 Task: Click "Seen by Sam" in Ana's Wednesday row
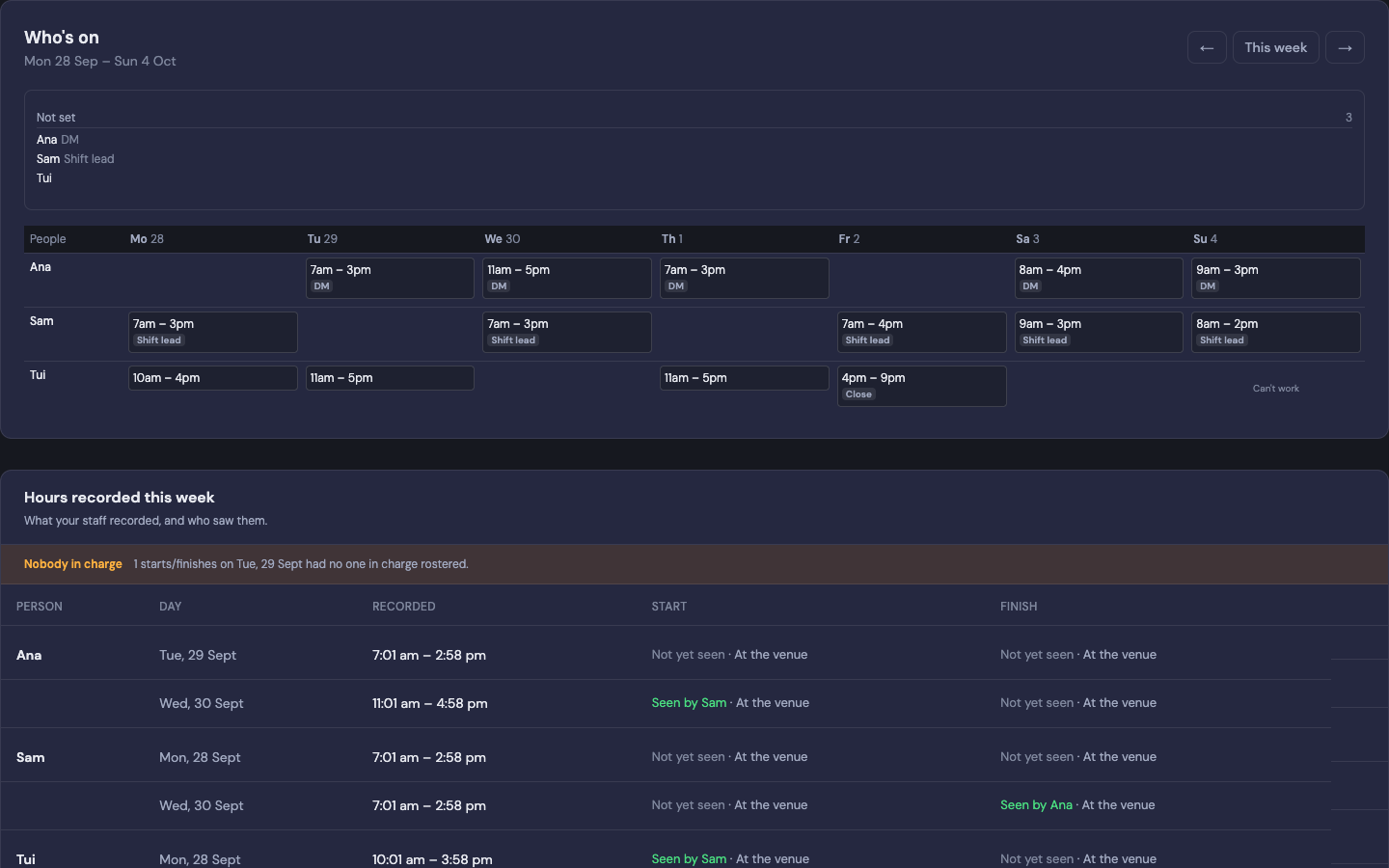pyautogui.click(x=689, y=703)
